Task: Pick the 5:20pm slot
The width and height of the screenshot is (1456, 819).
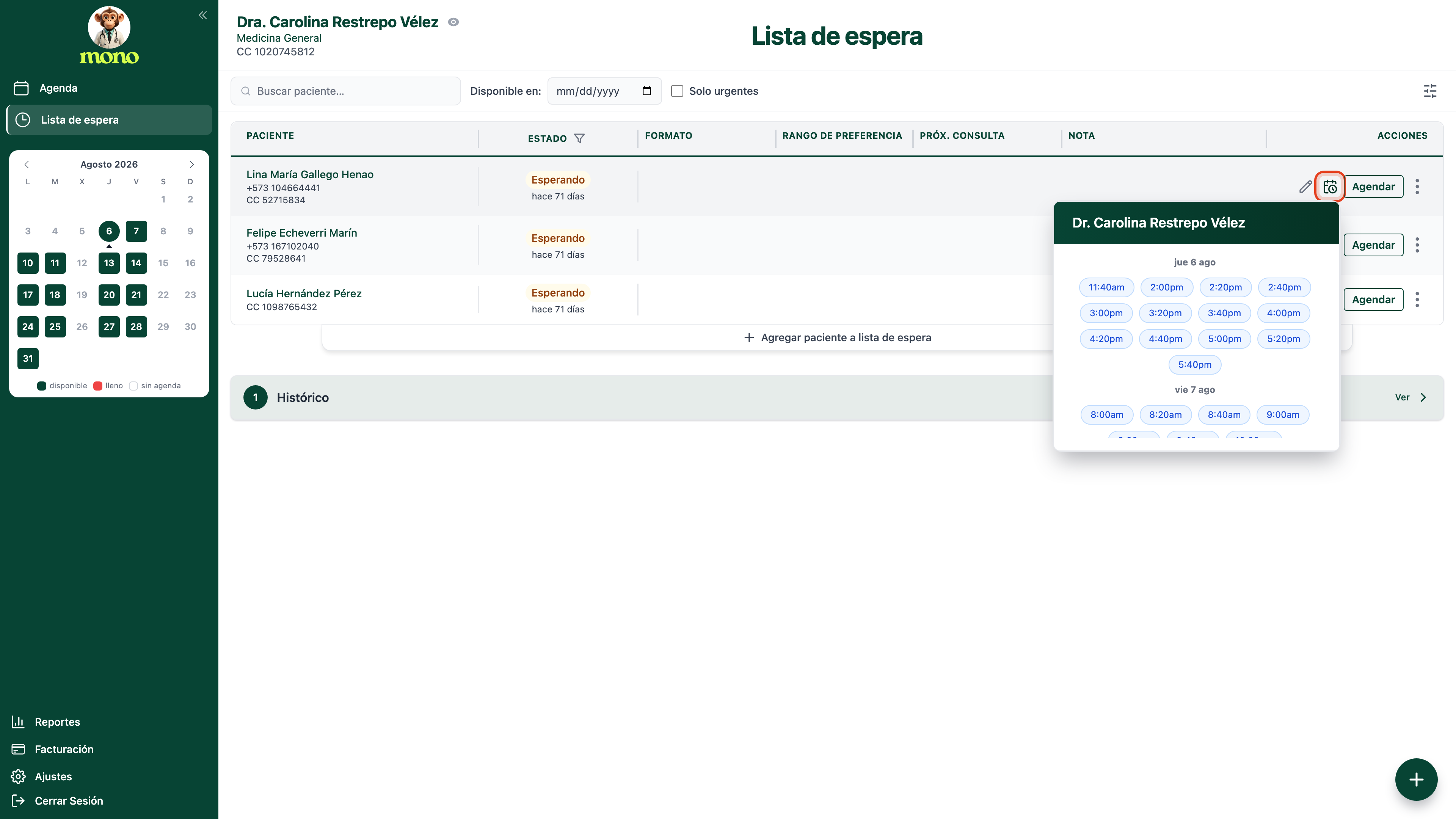Action: pos(1283,339)
